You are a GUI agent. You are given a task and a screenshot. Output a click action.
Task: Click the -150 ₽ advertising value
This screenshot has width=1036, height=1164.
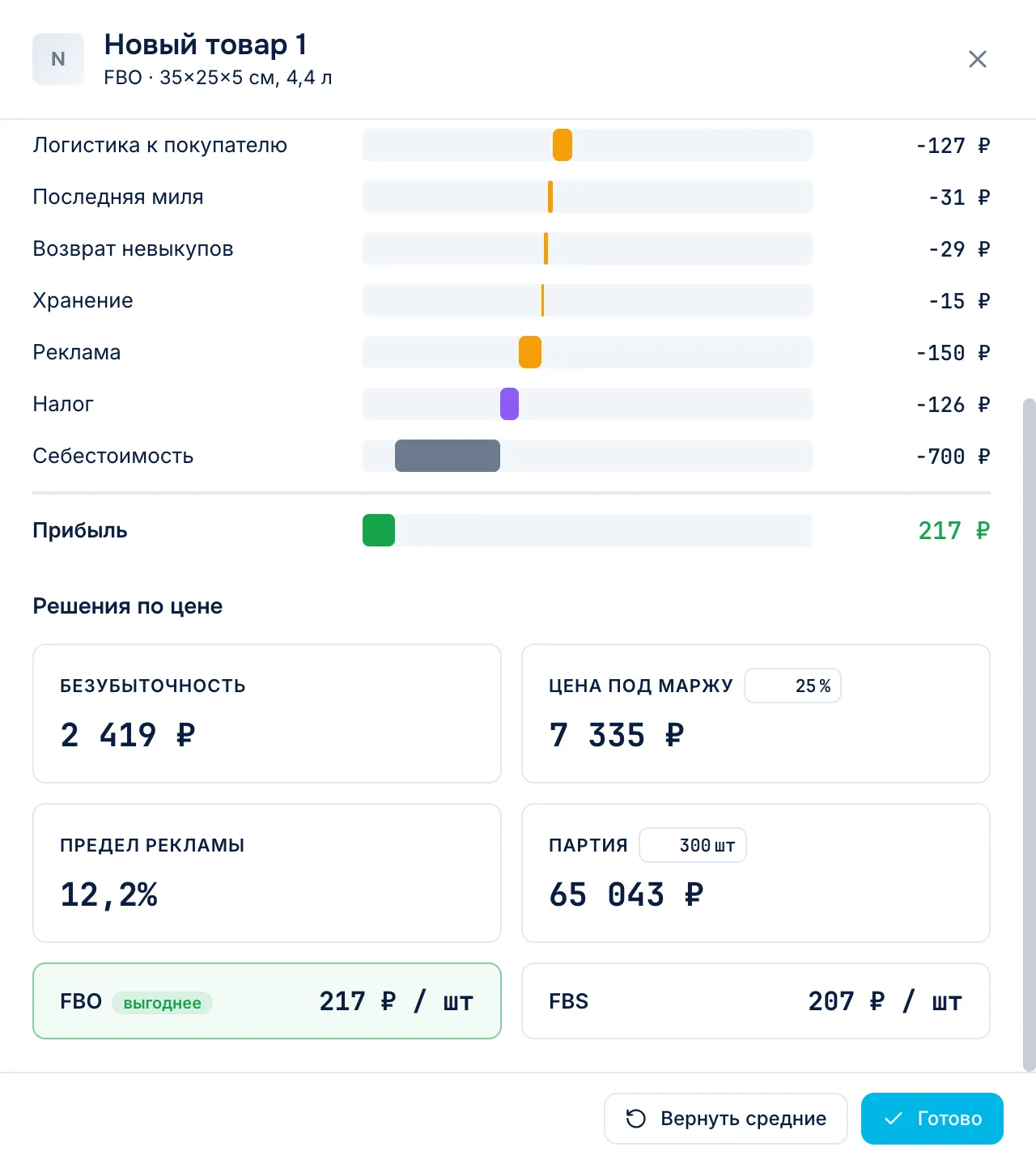[x=953, y=353]
